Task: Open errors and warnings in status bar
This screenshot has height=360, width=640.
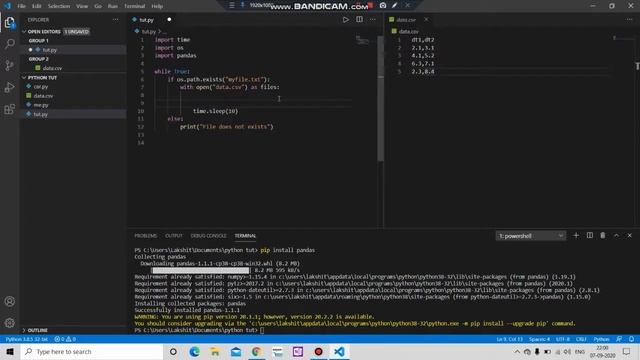Action: [65, 339]
